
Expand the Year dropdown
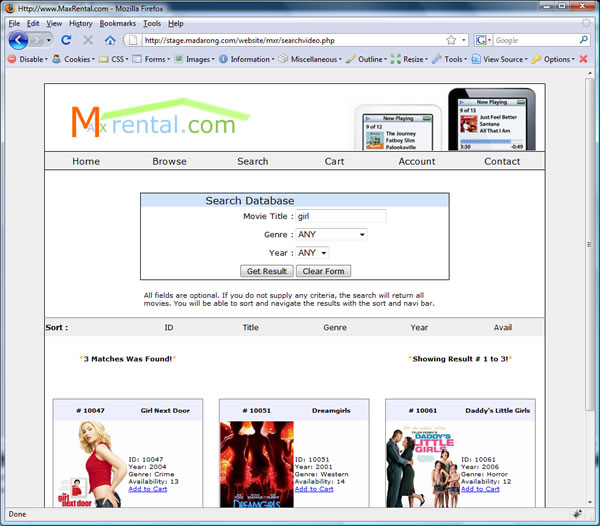coord(312,253)
